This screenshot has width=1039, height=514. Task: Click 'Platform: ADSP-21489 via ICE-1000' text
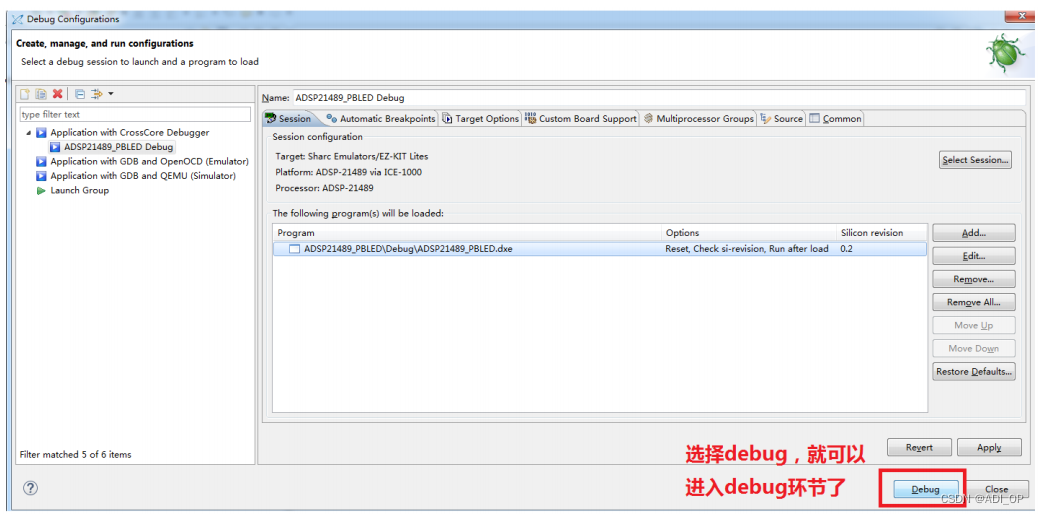coord(349,172)
